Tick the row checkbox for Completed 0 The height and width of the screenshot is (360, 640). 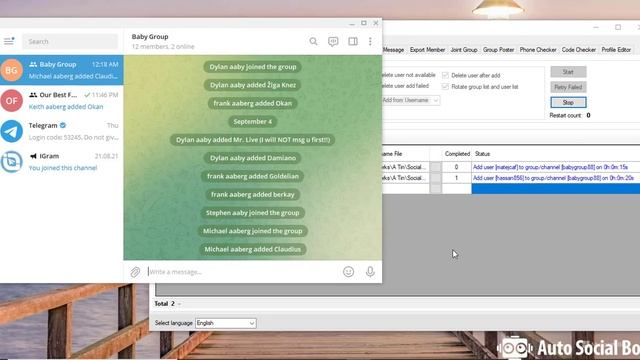[436, 167]
